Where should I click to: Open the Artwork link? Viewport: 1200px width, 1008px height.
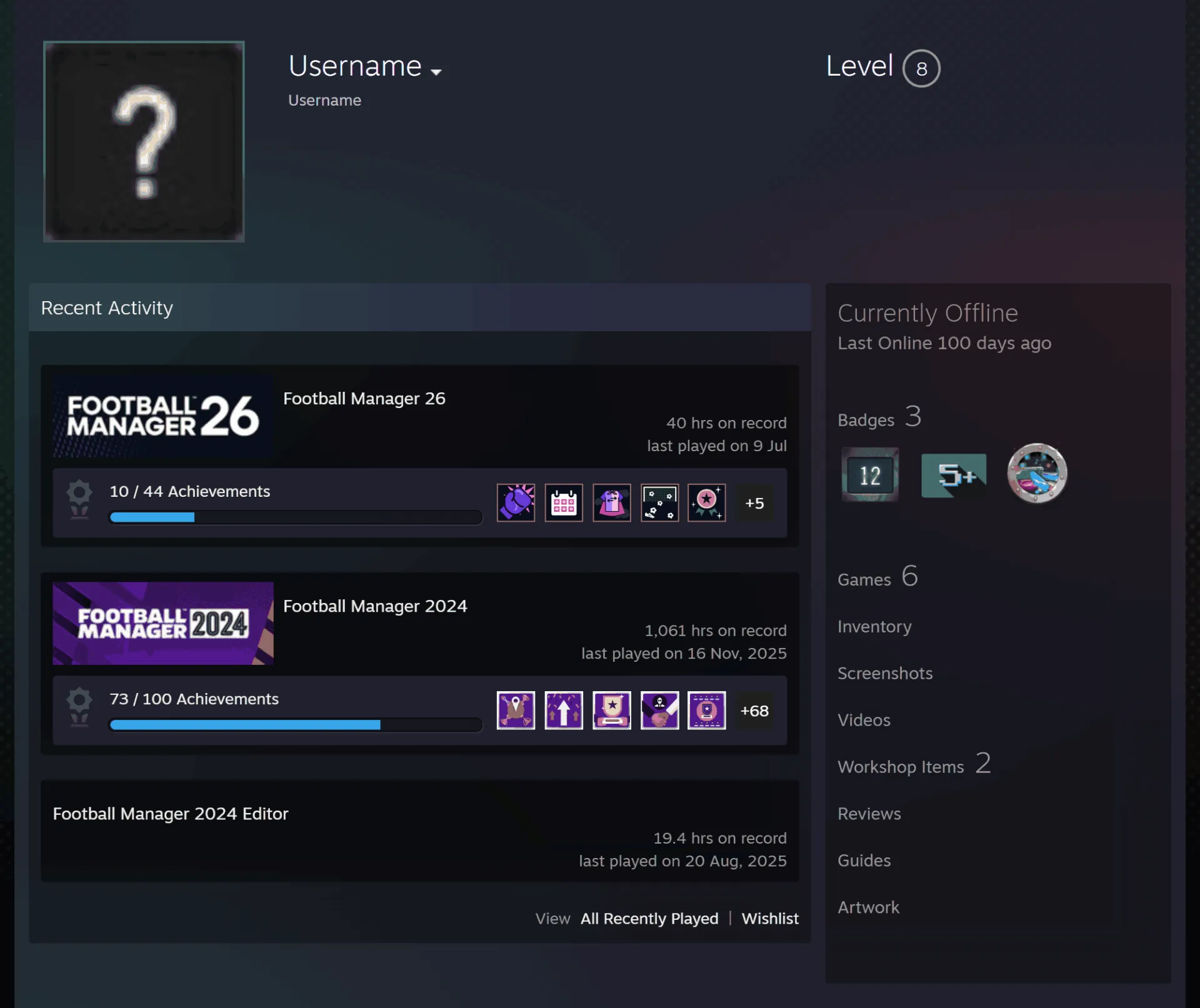coord(869,907)
